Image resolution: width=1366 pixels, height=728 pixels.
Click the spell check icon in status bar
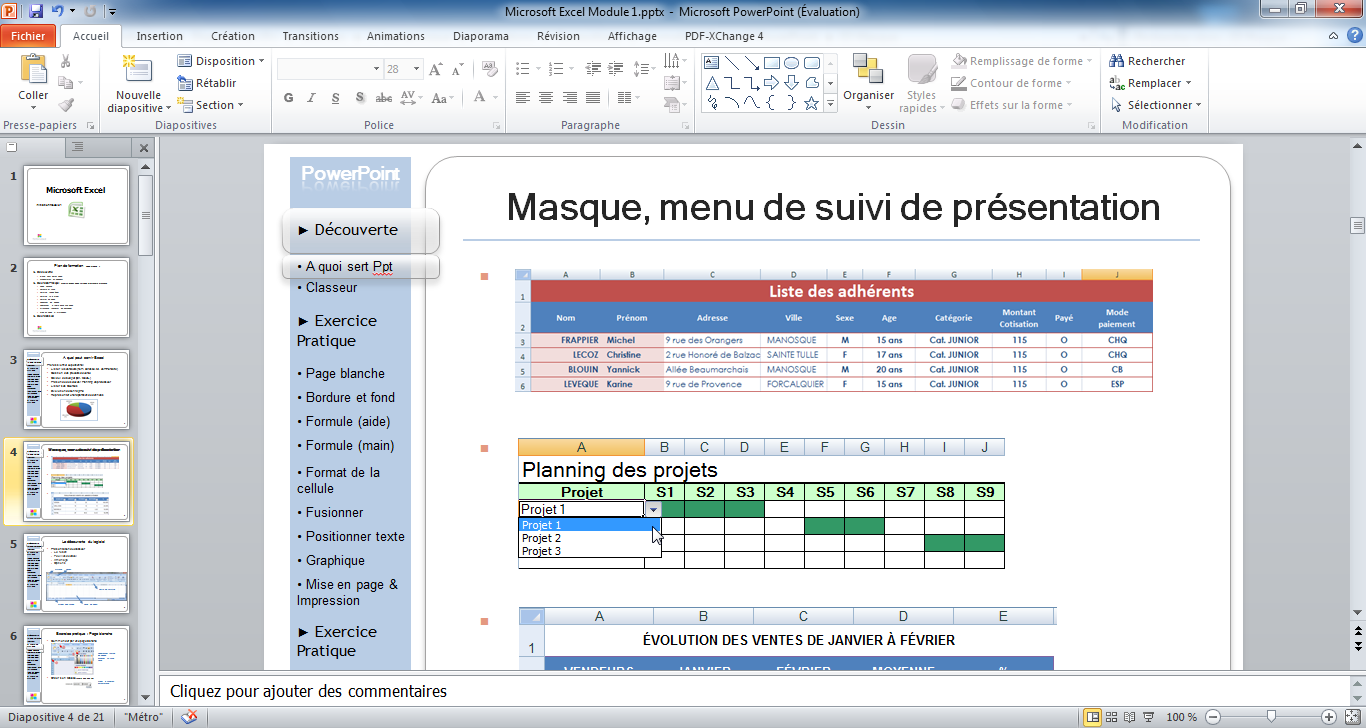click(189, 717)
